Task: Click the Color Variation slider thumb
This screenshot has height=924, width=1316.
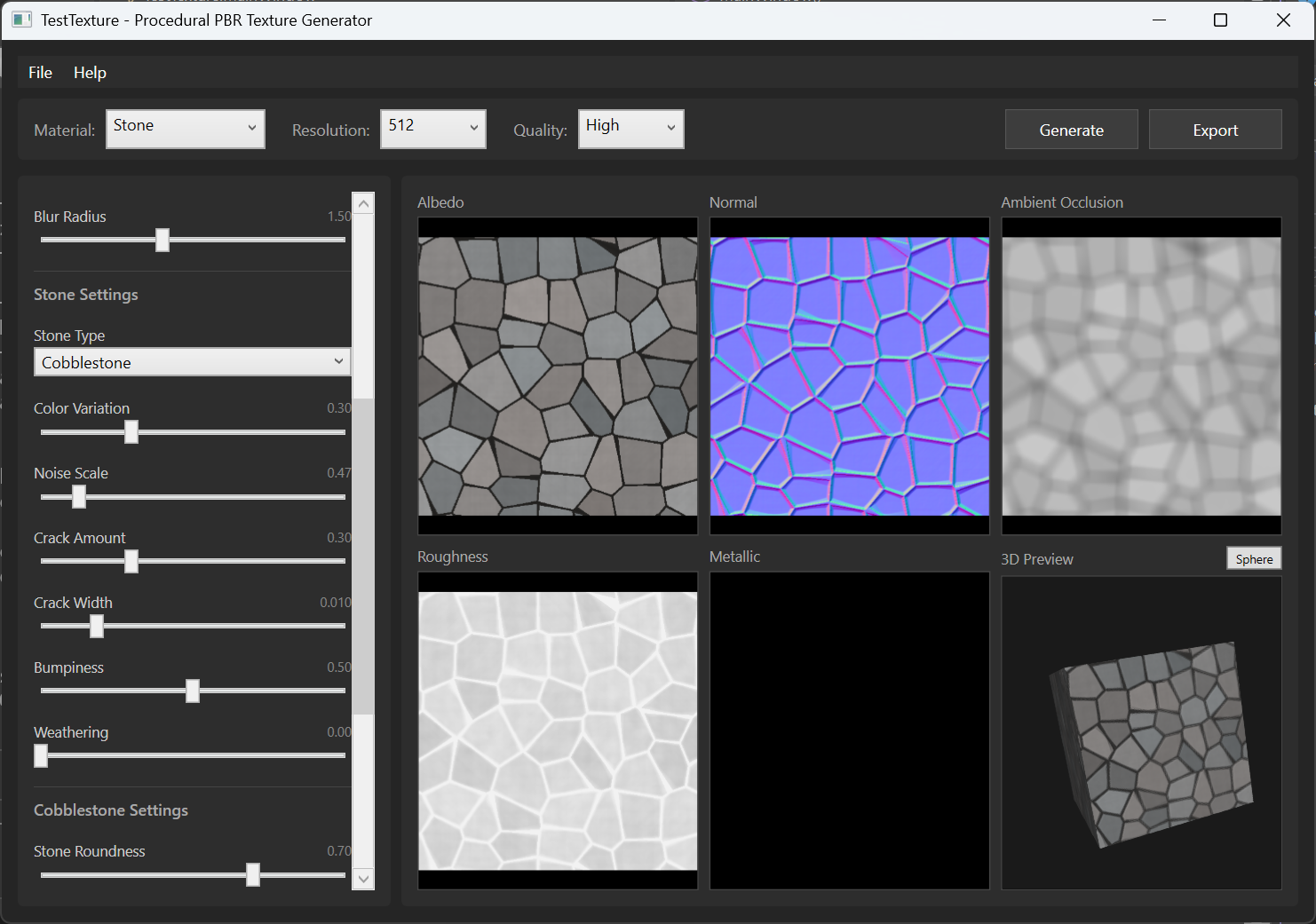Action: pos(131,432)
